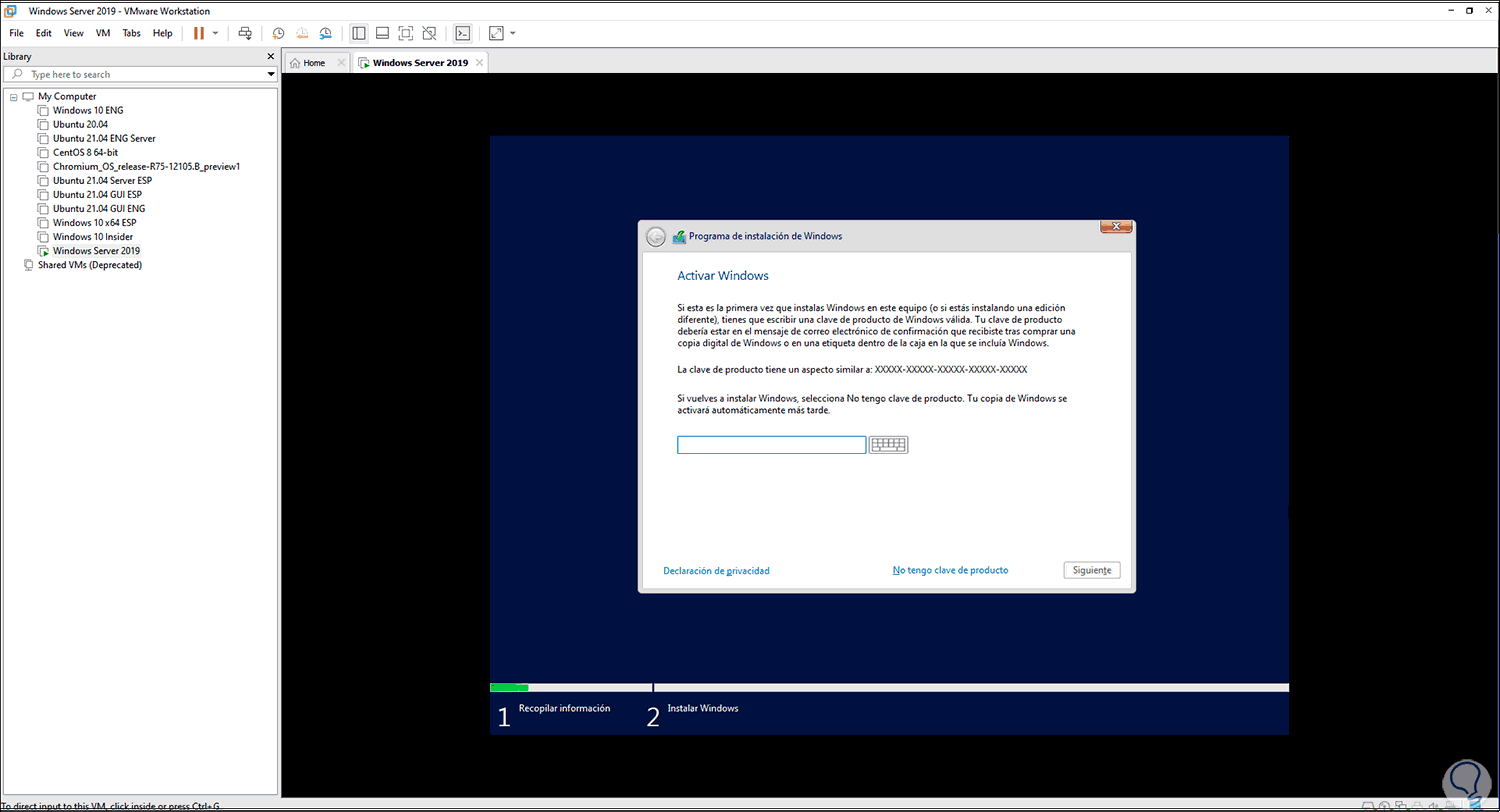Screen dimensions: 1500x812
Task: Collapse the My Computer tree node
Action: [x=12, y=96]
